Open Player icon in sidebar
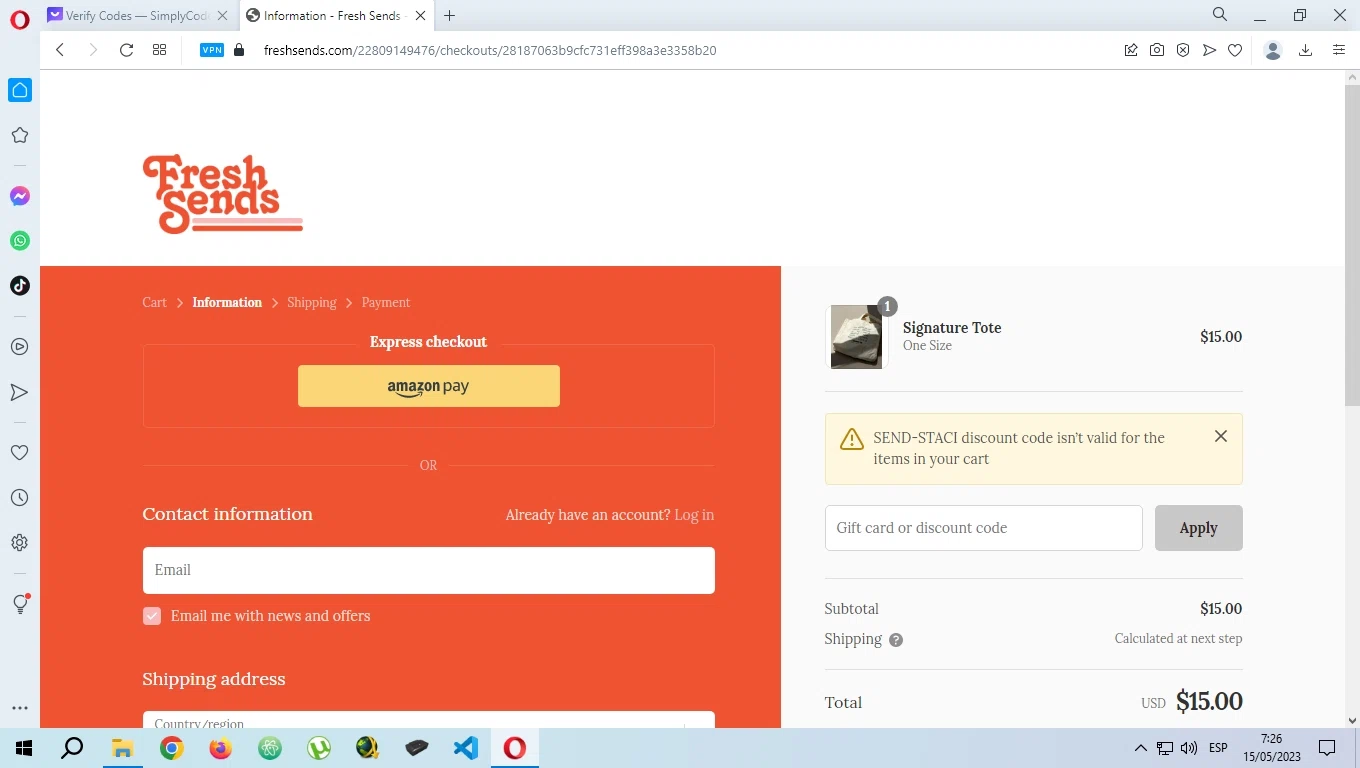 [19, 347]
